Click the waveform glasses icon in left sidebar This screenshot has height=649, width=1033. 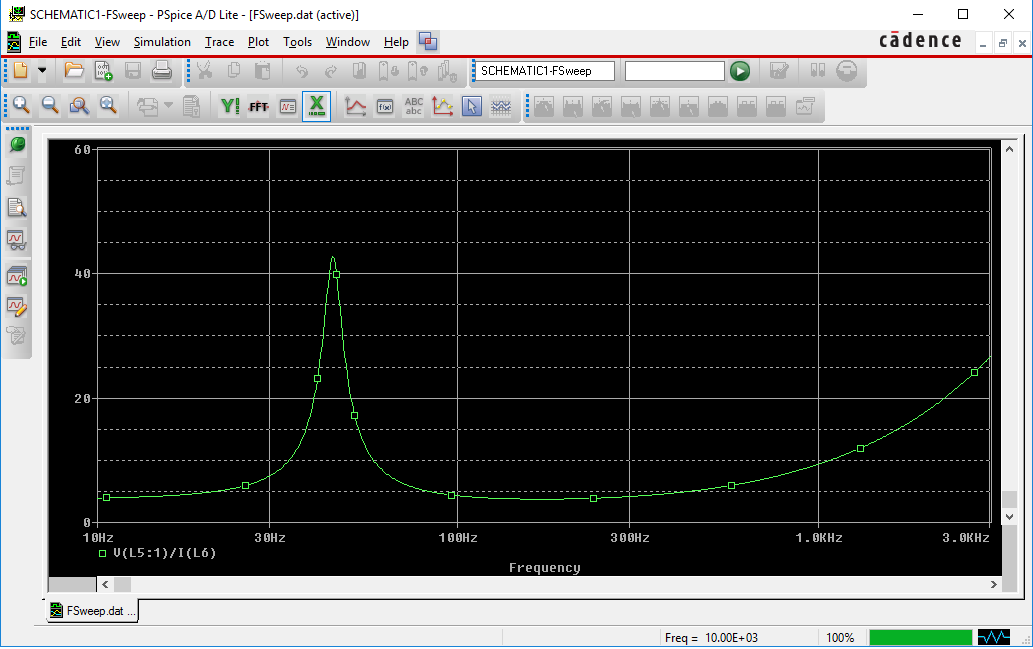[17, 240]
